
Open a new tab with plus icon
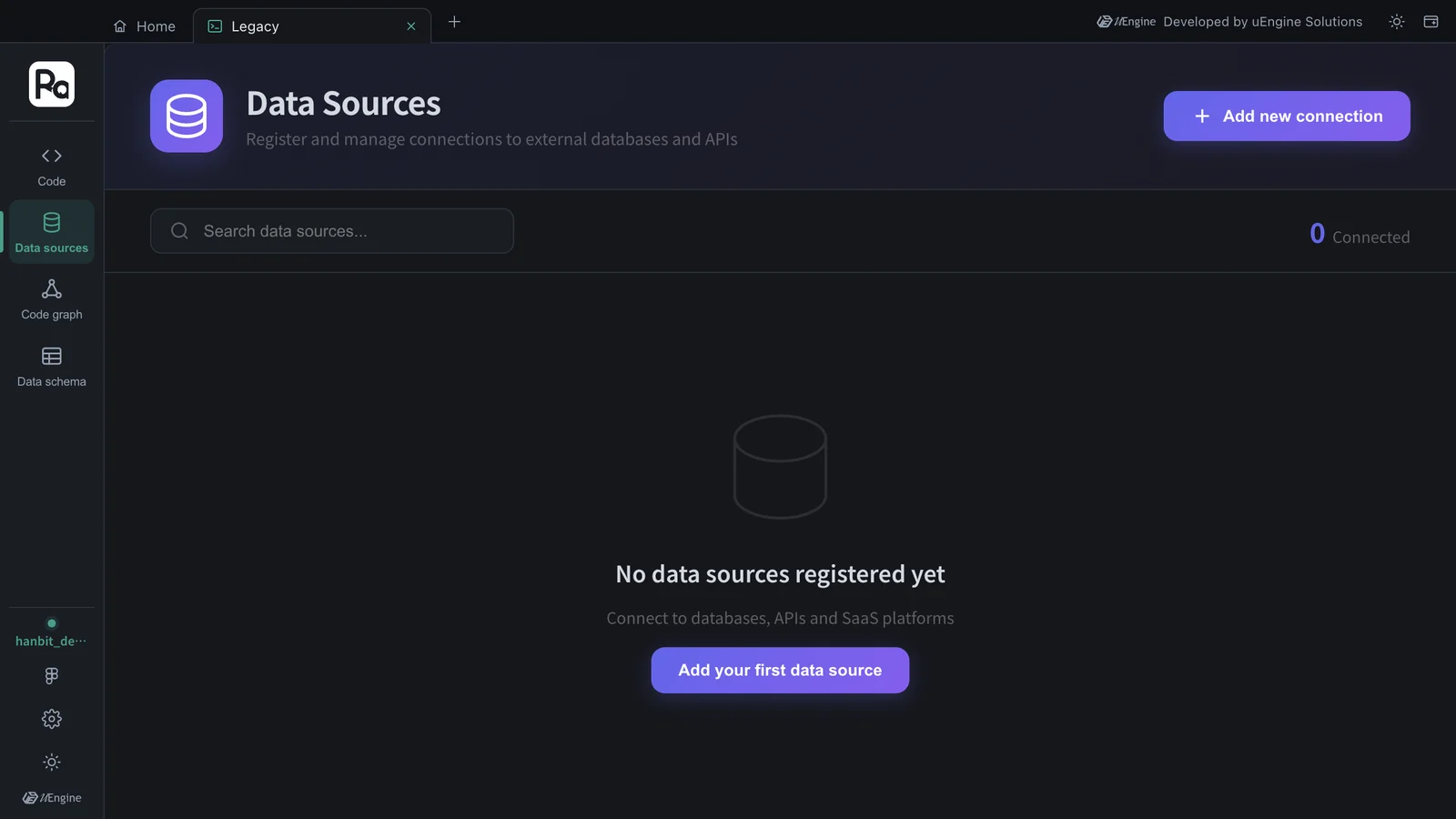pyautogui.click(x=454, y=22)
